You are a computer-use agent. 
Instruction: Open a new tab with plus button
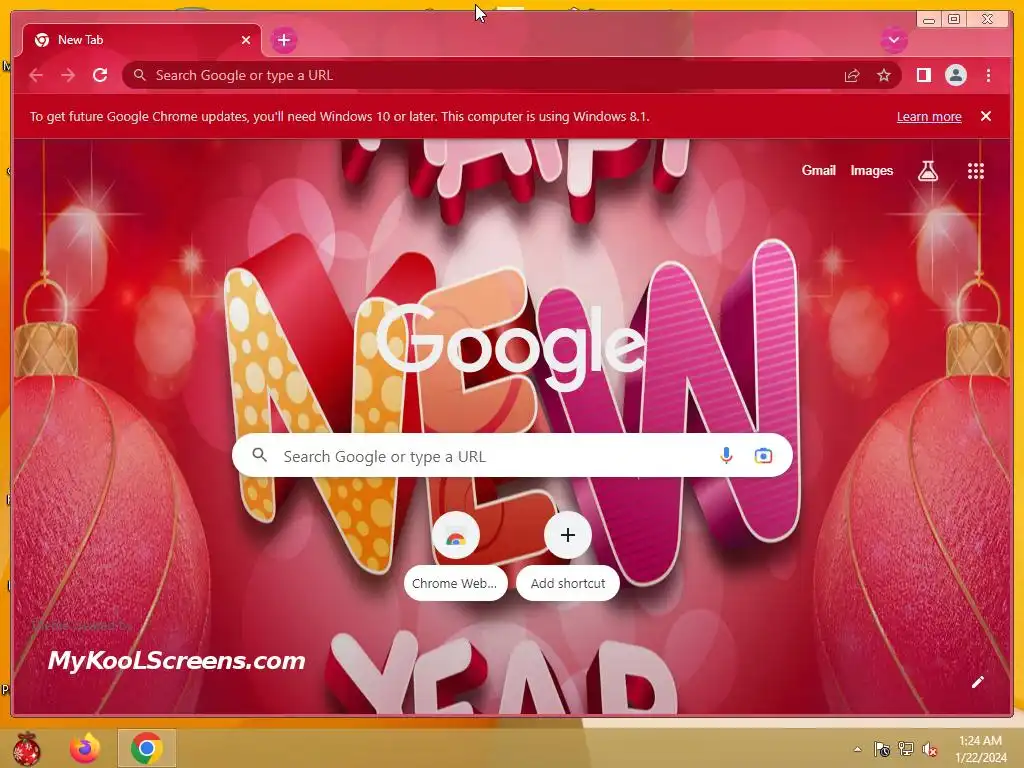(283, 40)
